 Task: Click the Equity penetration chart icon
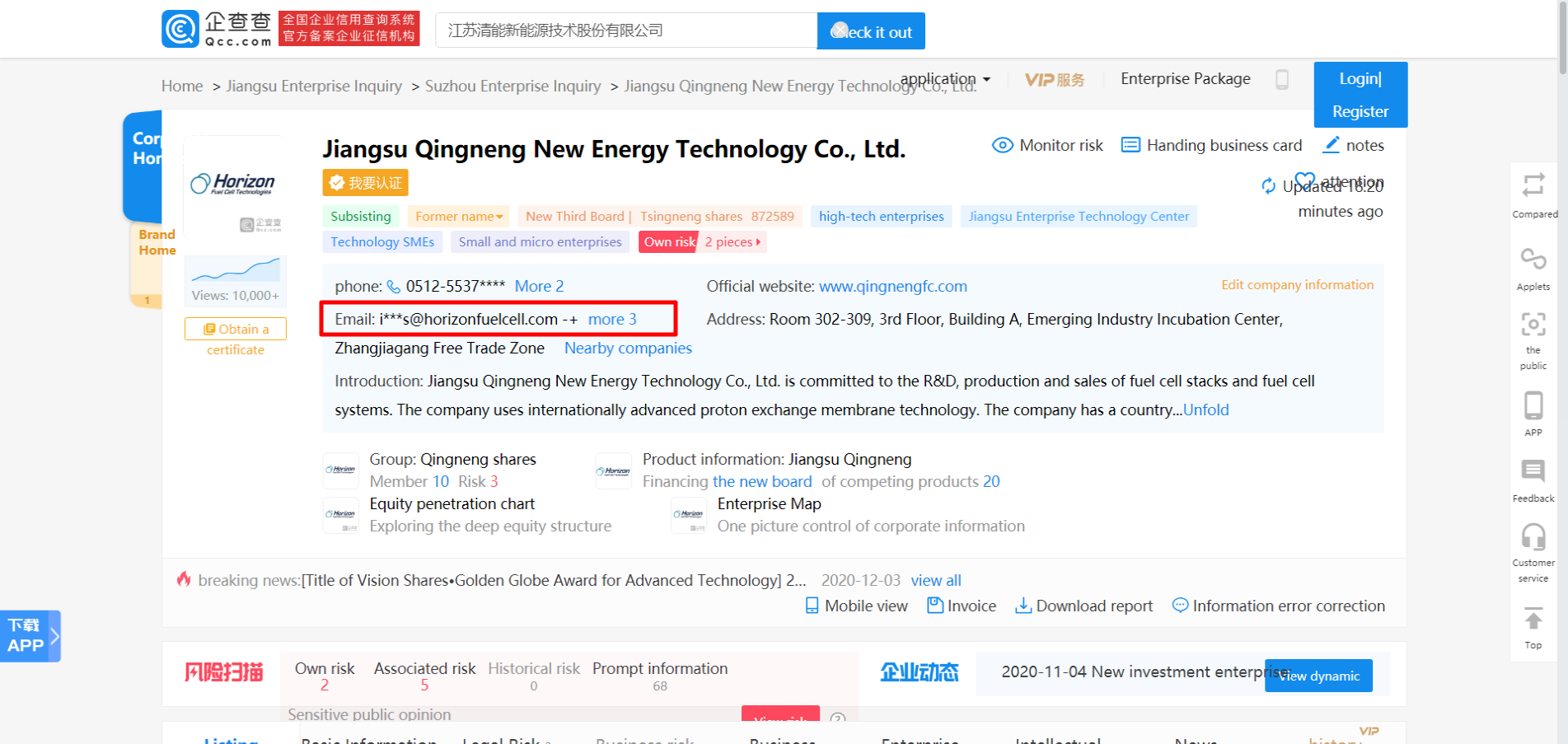point(340,515)
